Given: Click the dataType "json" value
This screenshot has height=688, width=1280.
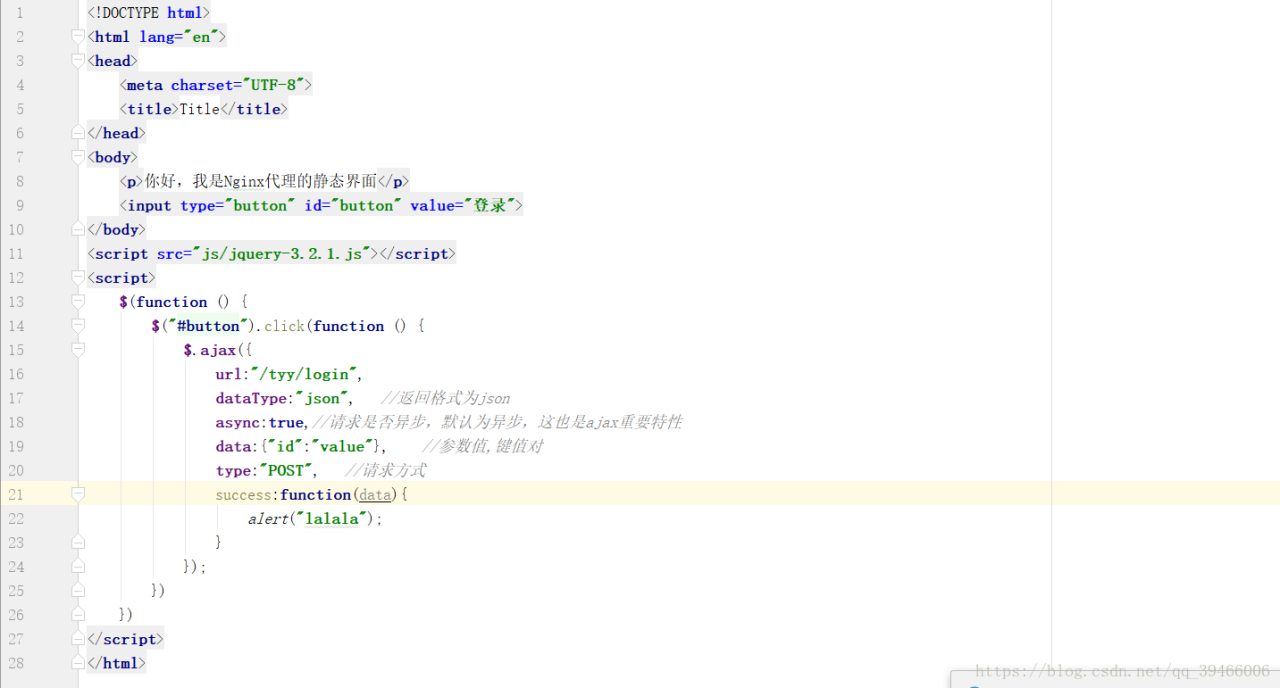Looking at the screenshot, I should coord(323,398).
